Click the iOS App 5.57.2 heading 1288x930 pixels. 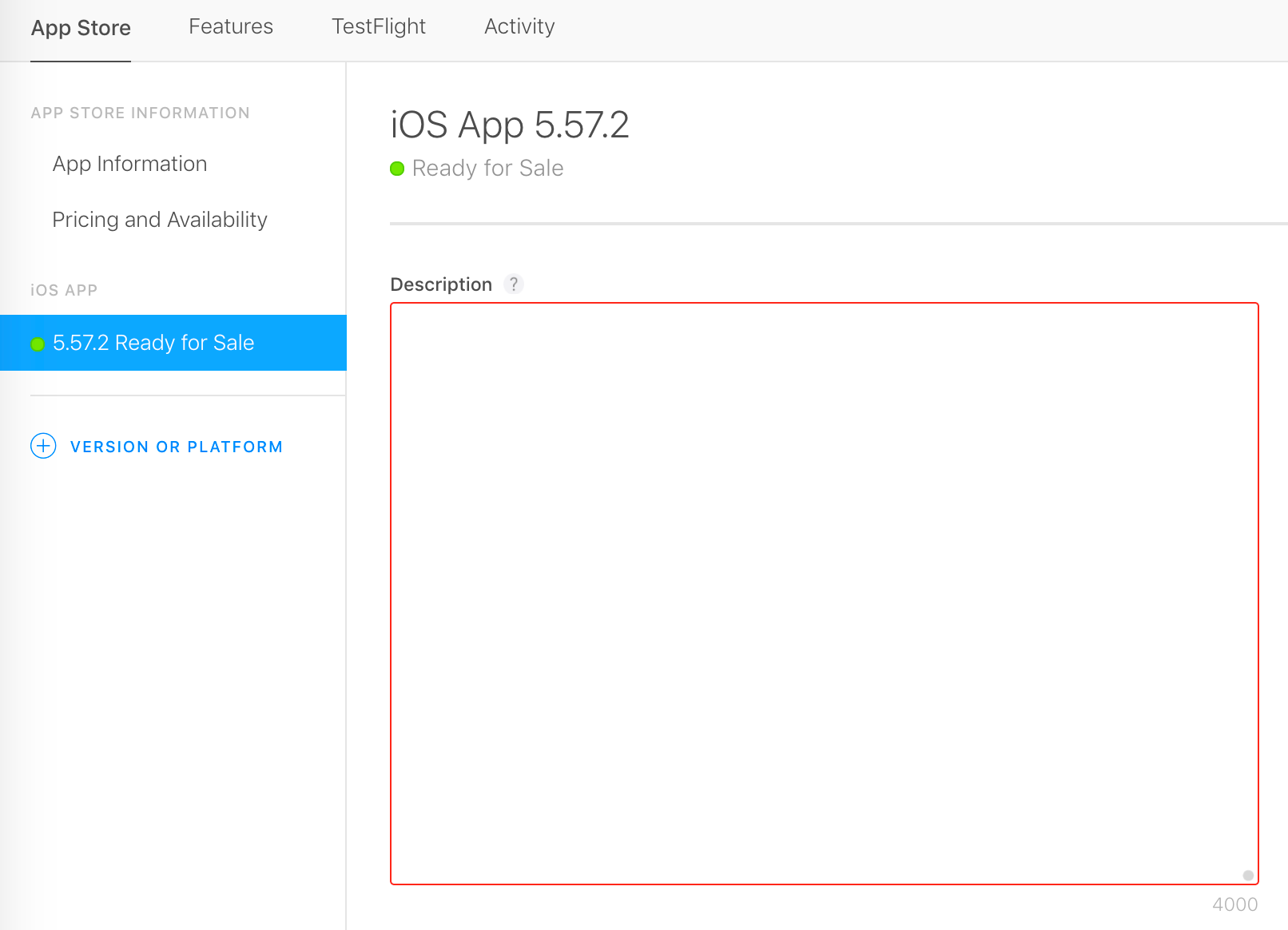510,125
